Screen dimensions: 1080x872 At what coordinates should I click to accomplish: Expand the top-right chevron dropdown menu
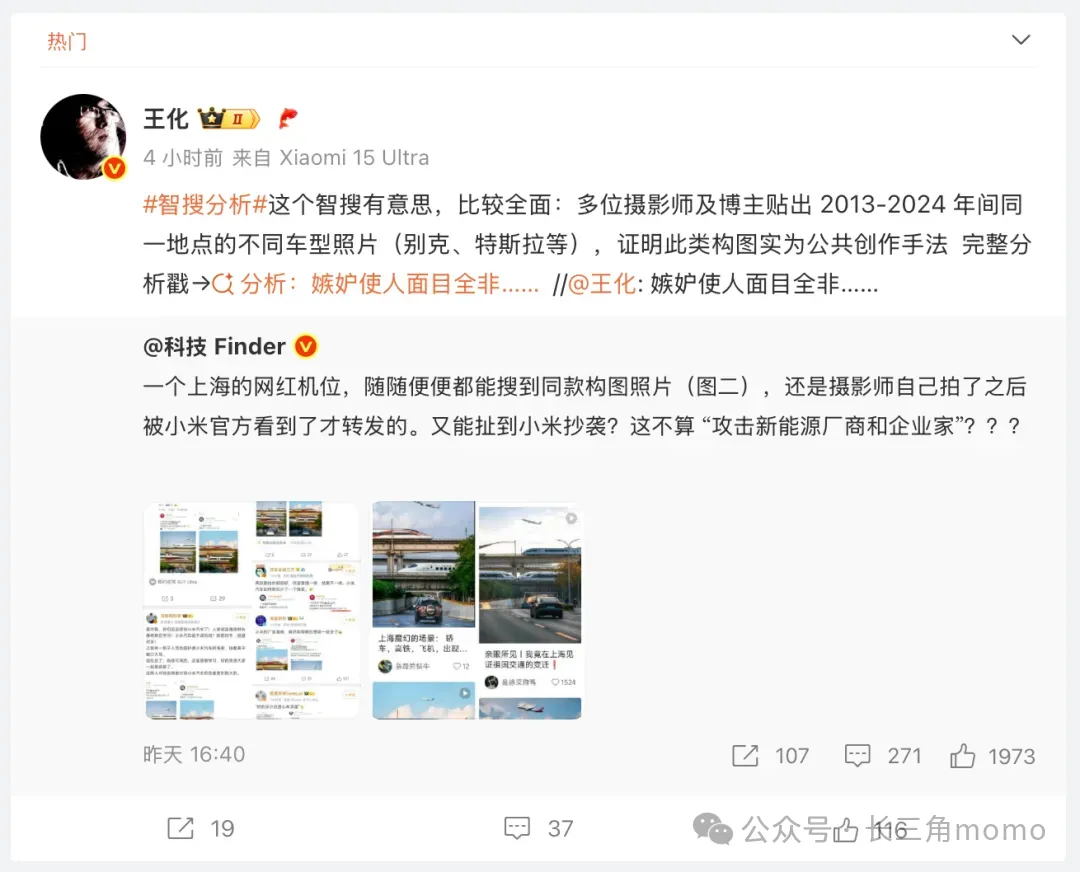[1020, 40]
